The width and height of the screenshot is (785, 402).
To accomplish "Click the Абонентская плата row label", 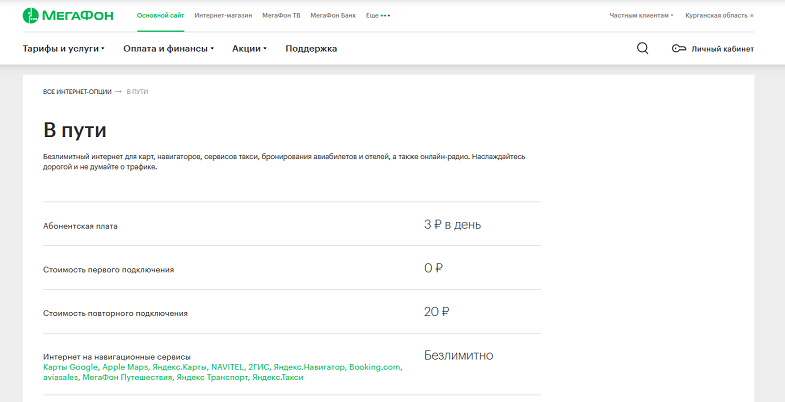I will coord(81,226).
